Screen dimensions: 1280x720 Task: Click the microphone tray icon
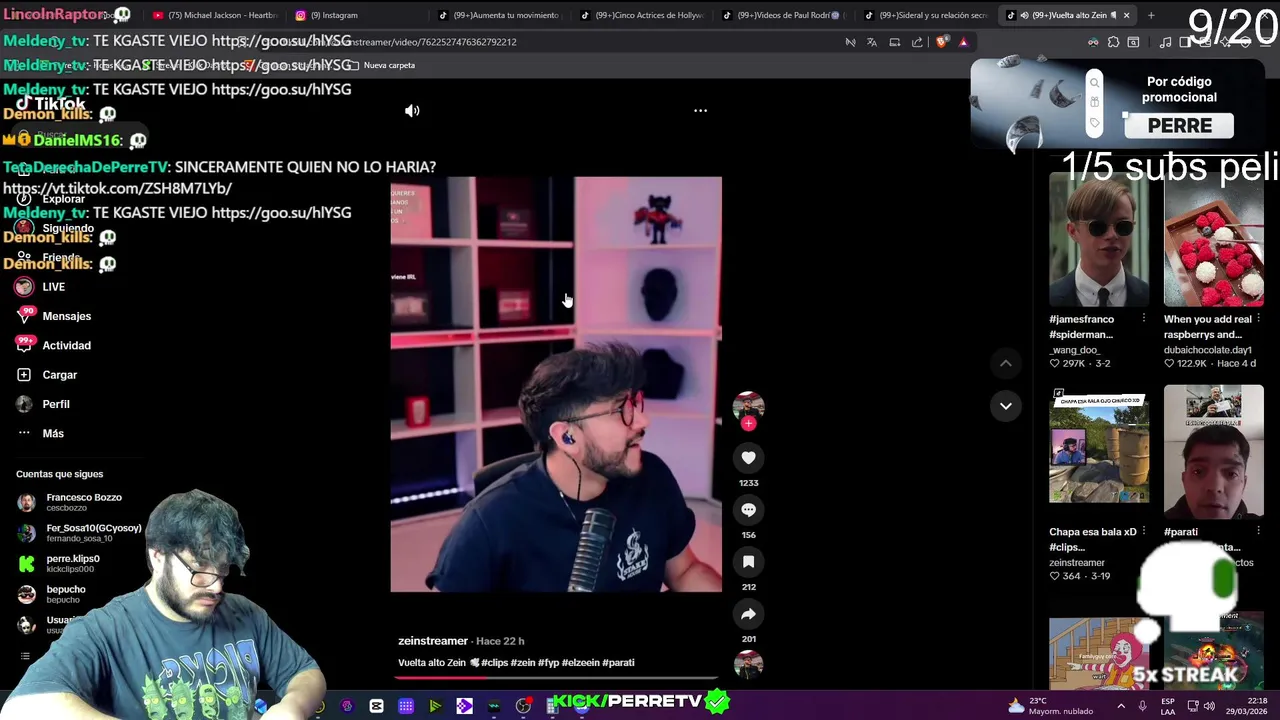1142,706
